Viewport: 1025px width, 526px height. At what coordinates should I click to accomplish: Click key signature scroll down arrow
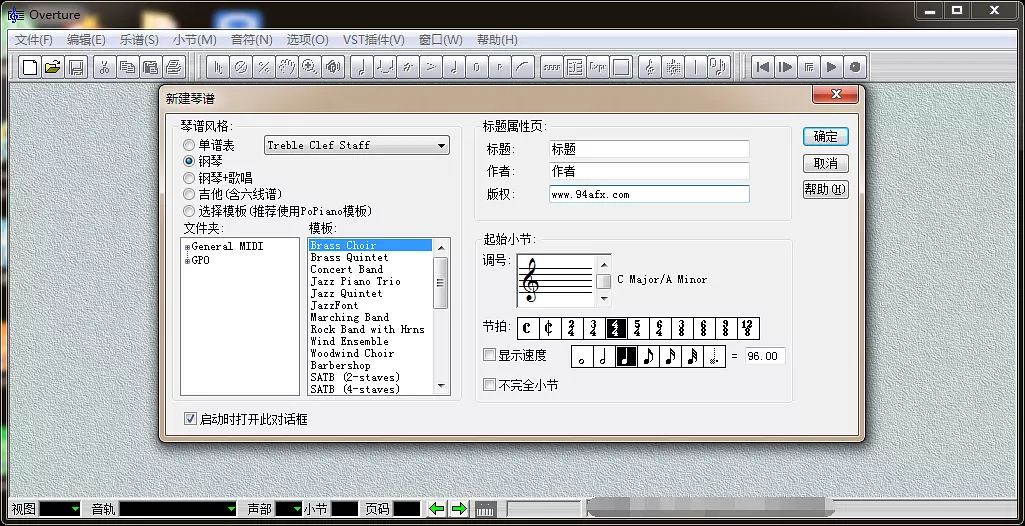604,299
